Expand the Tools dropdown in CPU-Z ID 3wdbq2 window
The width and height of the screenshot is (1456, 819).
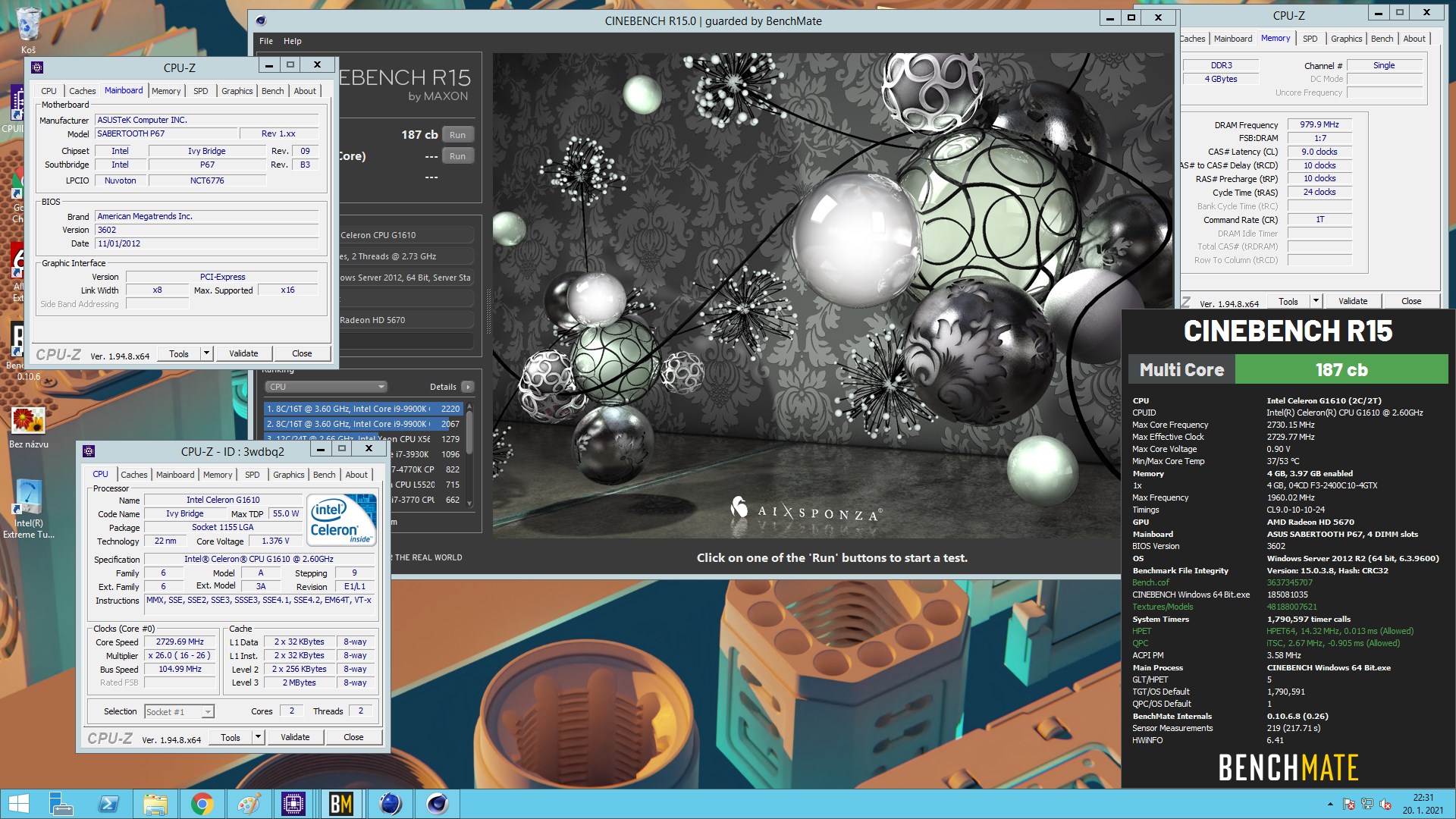pos(258,737)
